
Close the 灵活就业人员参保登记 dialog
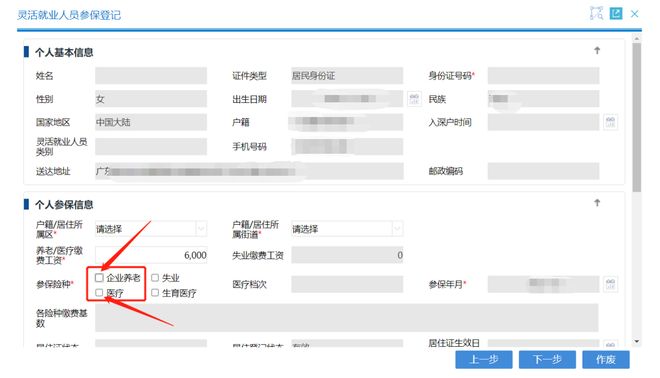point(634,14)
